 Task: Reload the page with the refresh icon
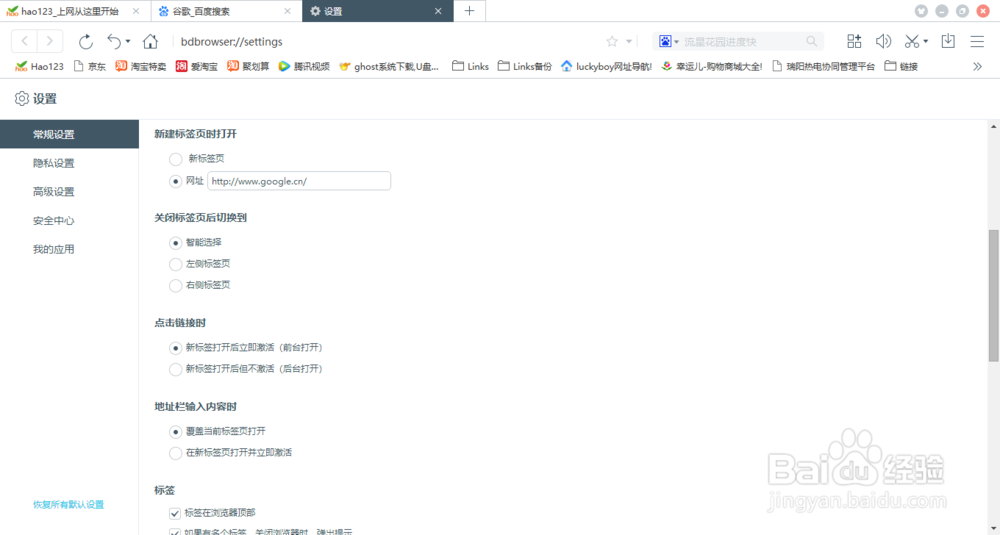pyautogui.click(x=85, y=41)
